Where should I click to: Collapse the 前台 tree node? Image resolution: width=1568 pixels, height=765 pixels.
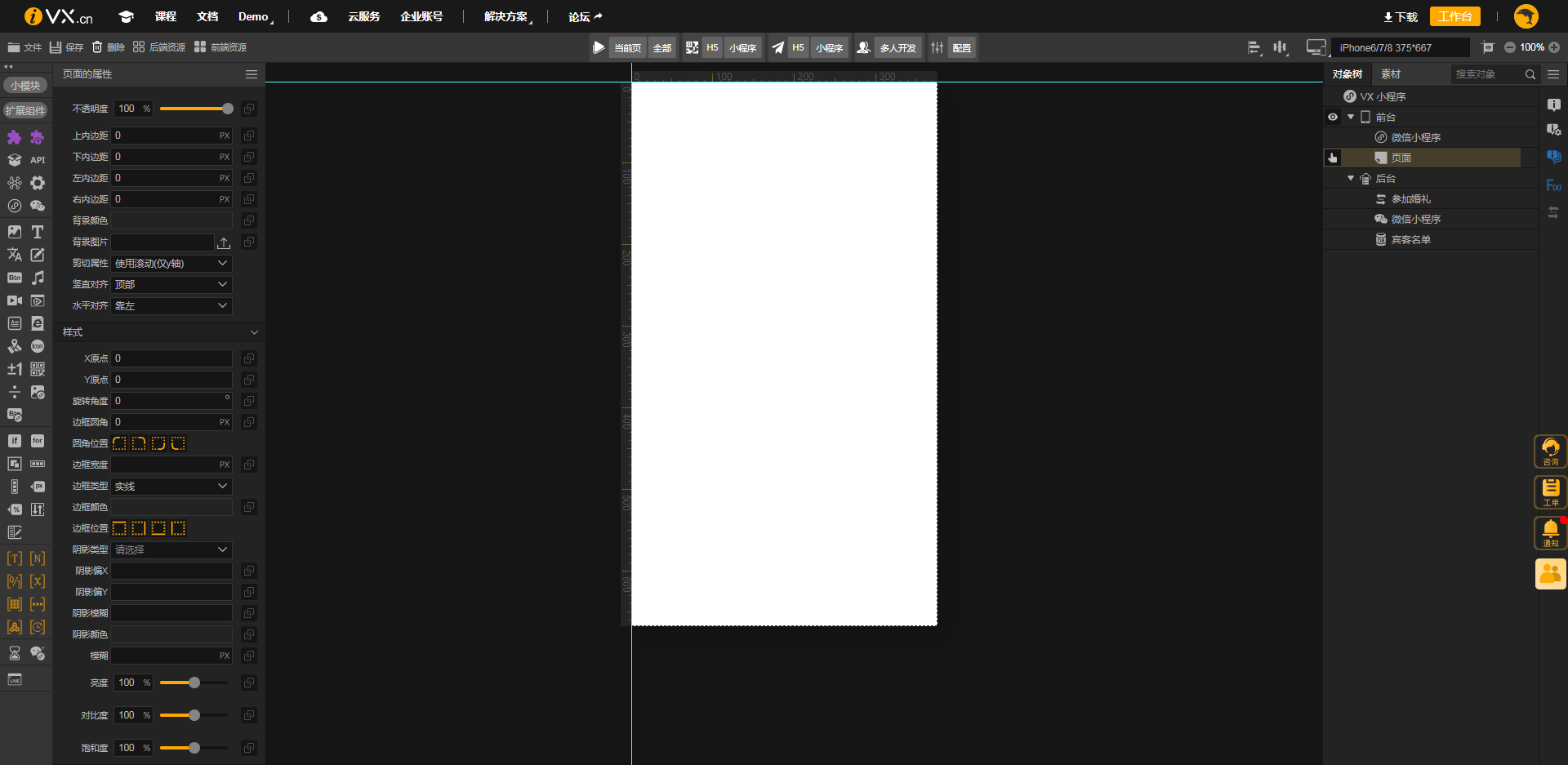pos(1351,117)
